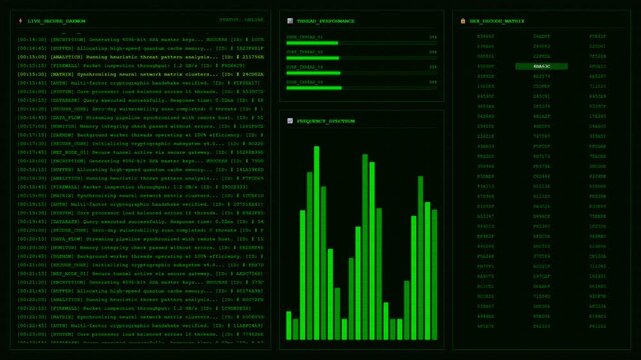This screenshot has height=360, width=641.
Task: Select the bright 00:15:30 MATRIX log line
Action: click(x=141, y=74)
